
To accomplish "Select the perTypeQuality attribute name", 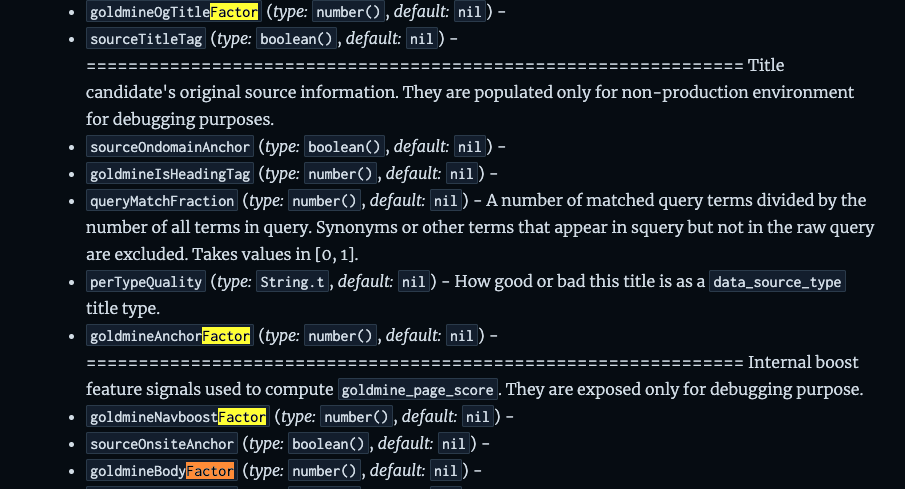I will [x=146, y=282].
